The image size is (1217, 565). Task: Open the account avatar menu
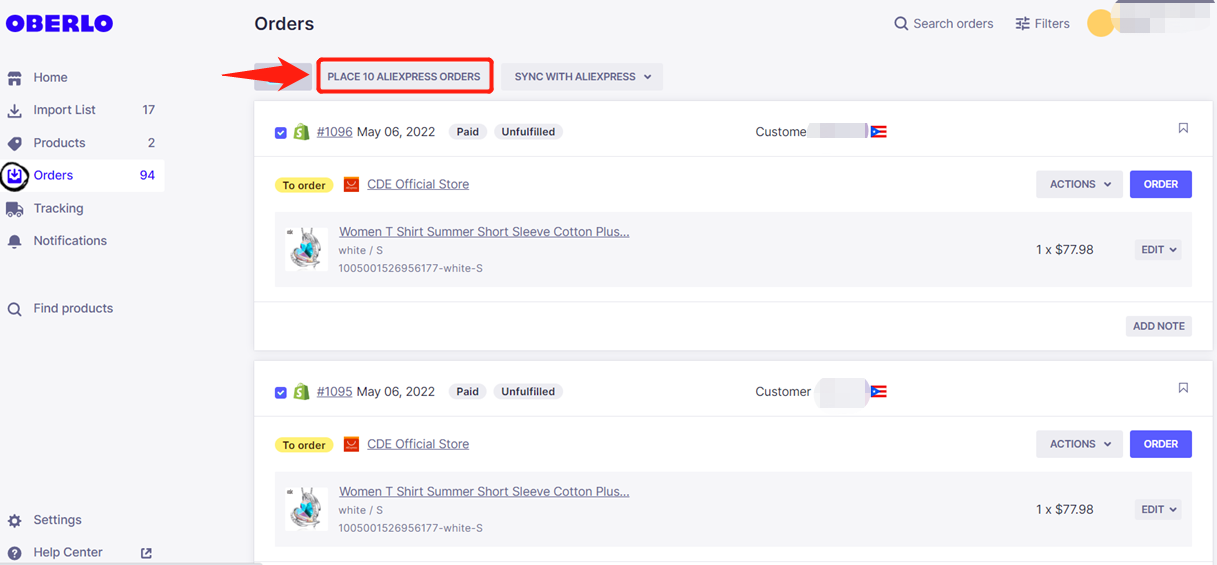[x=1101, y=23]
